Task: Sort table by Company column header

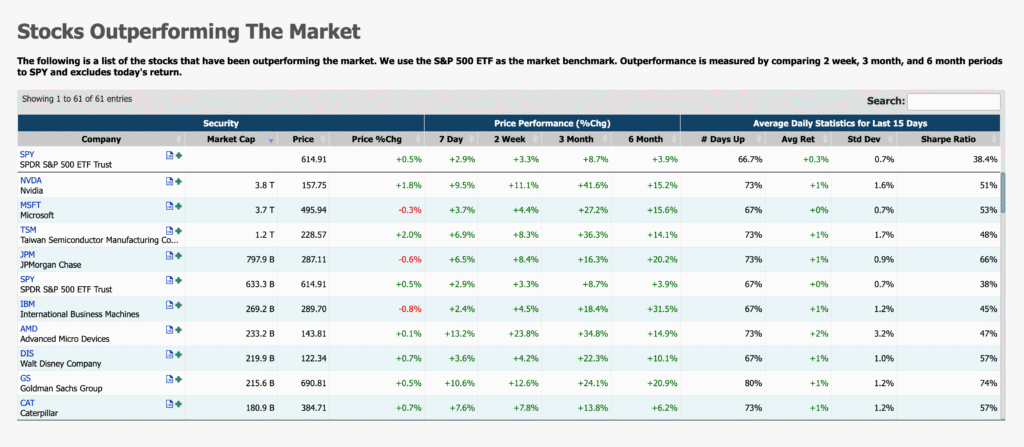Action: point(101,139)
